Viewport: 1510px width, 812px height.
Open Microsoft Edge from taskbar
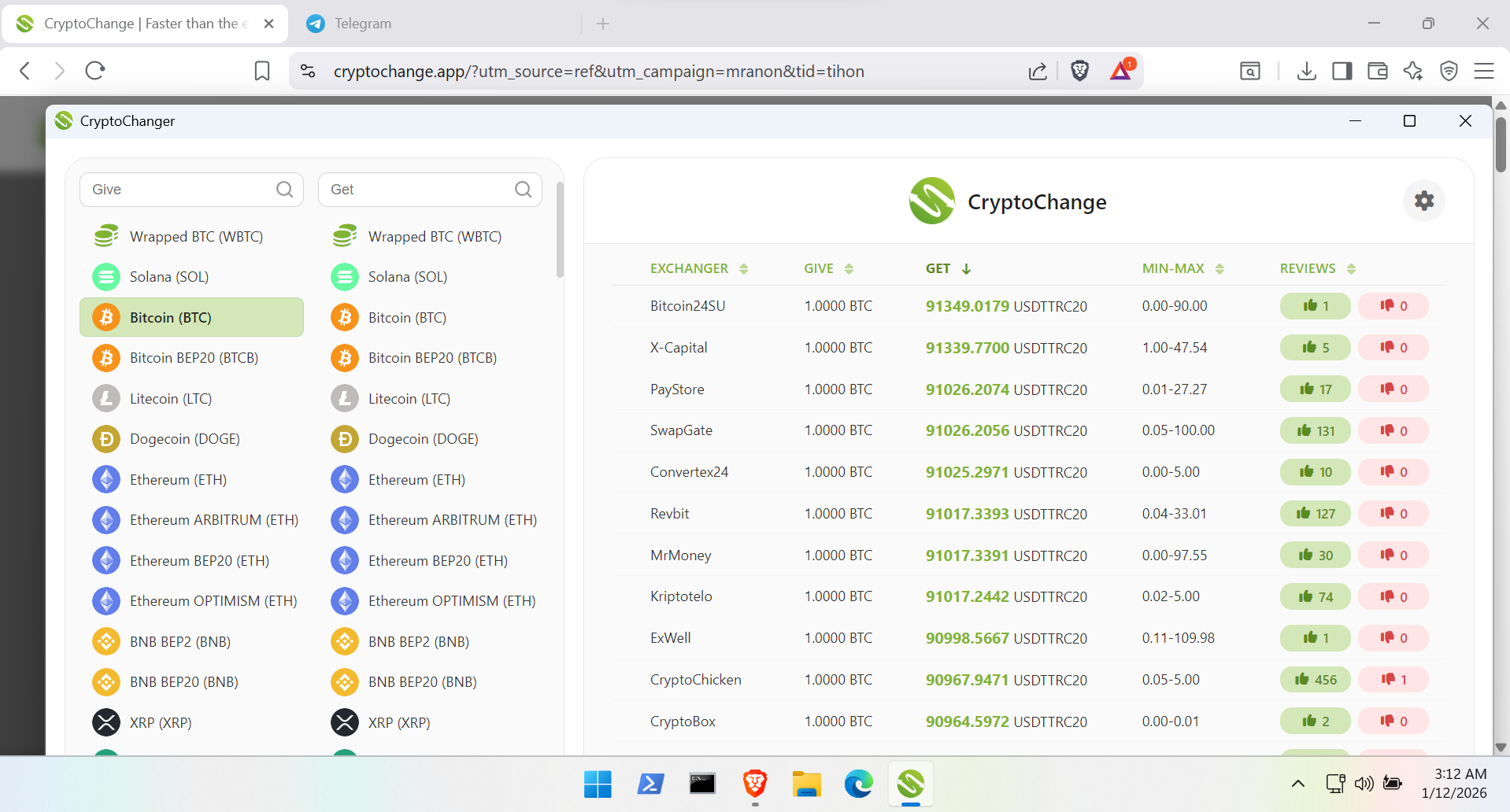[858, 784]
